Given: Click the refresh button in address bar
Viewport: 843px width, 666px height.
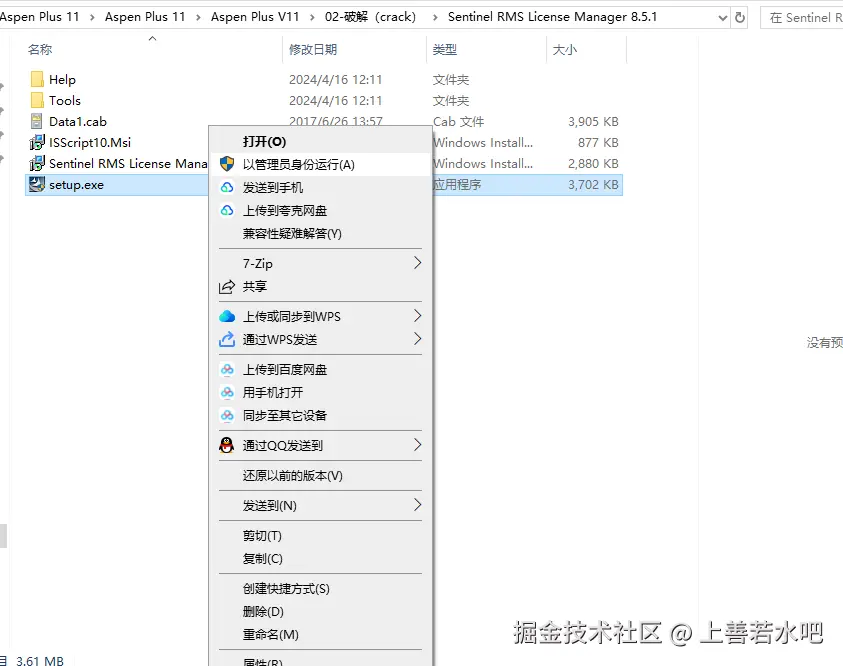Looking at the screenshot, I should point(740,17).
